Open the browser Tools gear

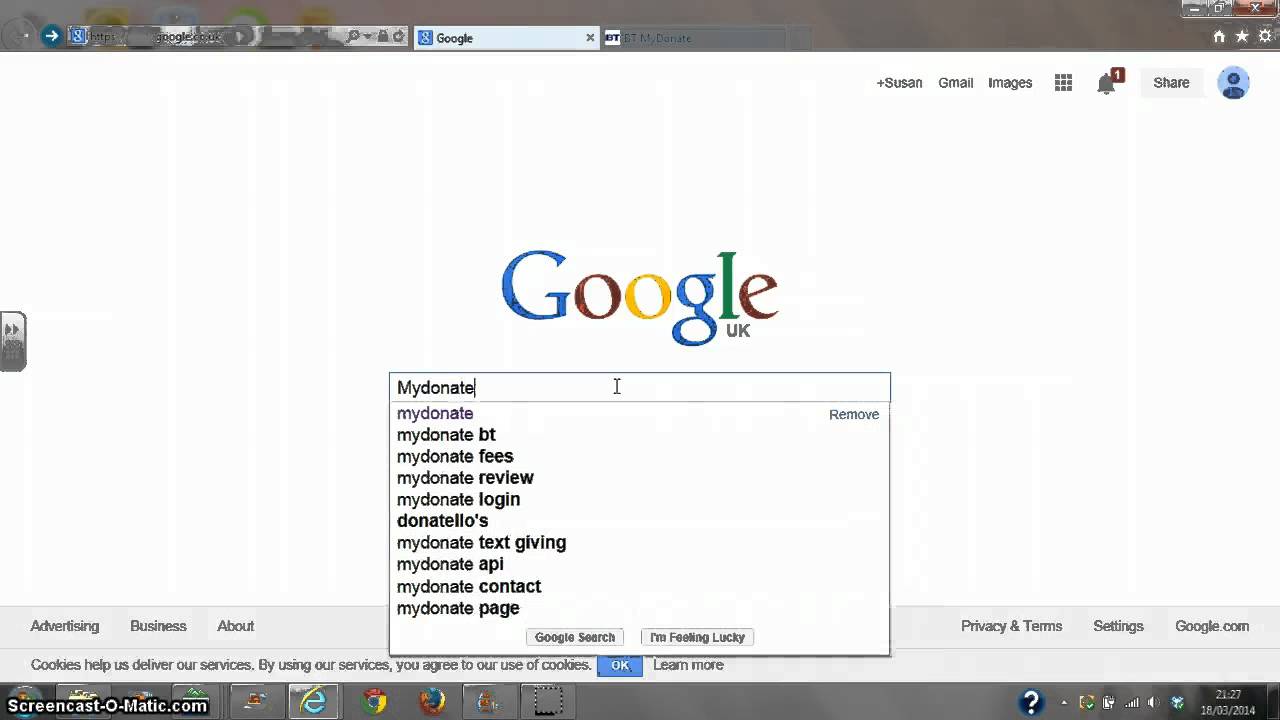pos(1265,36)
